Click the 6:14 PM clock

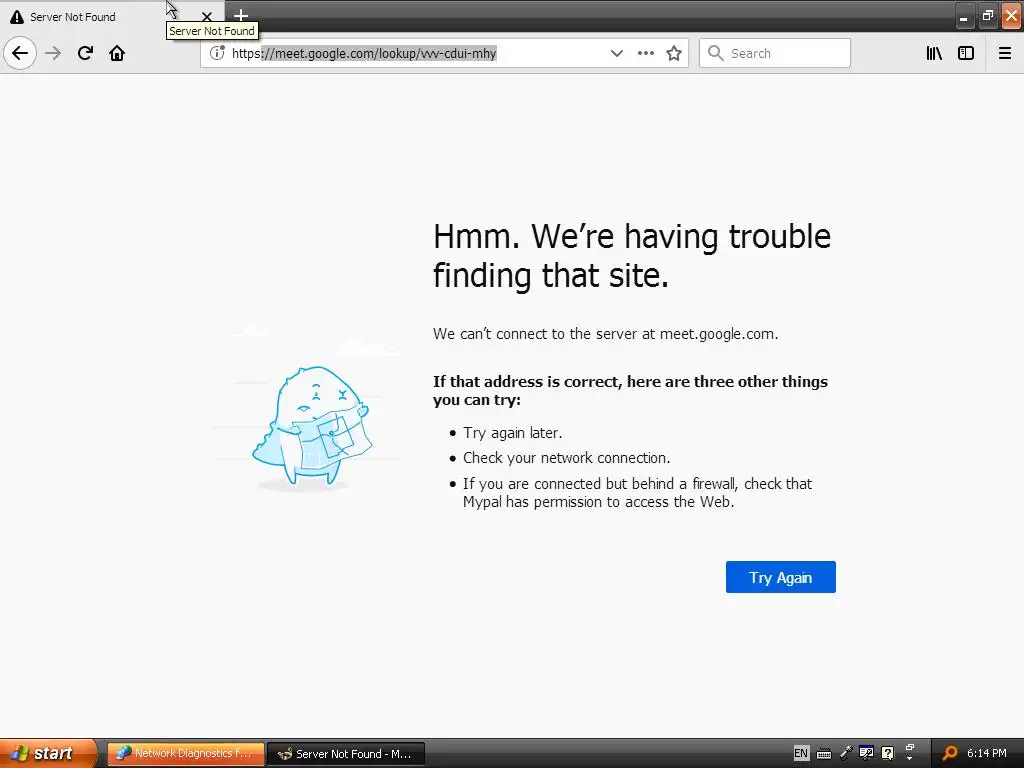987,754
